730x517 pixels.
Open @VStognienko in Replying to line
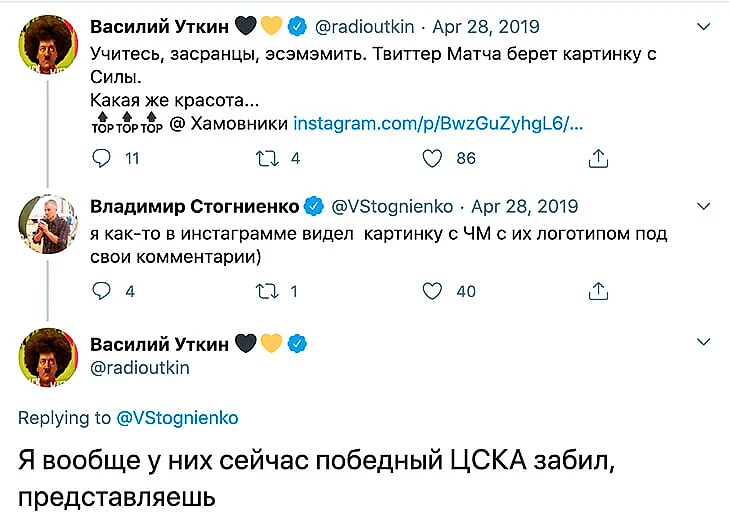(178, 417)
